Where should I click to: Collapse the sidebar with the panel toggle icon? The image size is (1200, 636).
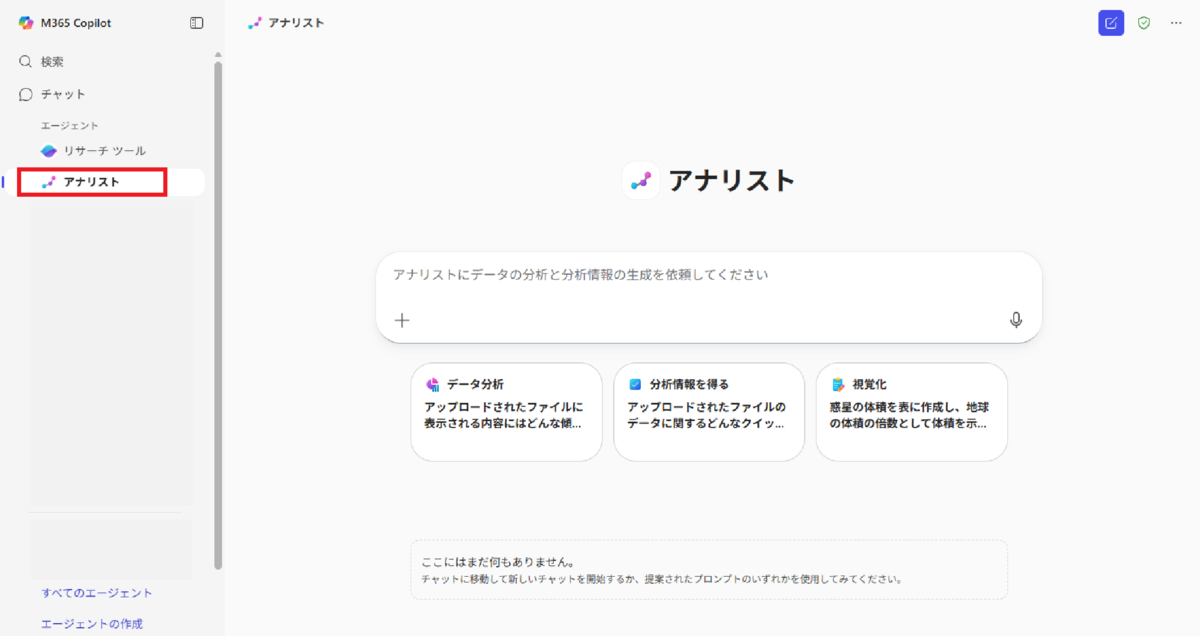196,23
